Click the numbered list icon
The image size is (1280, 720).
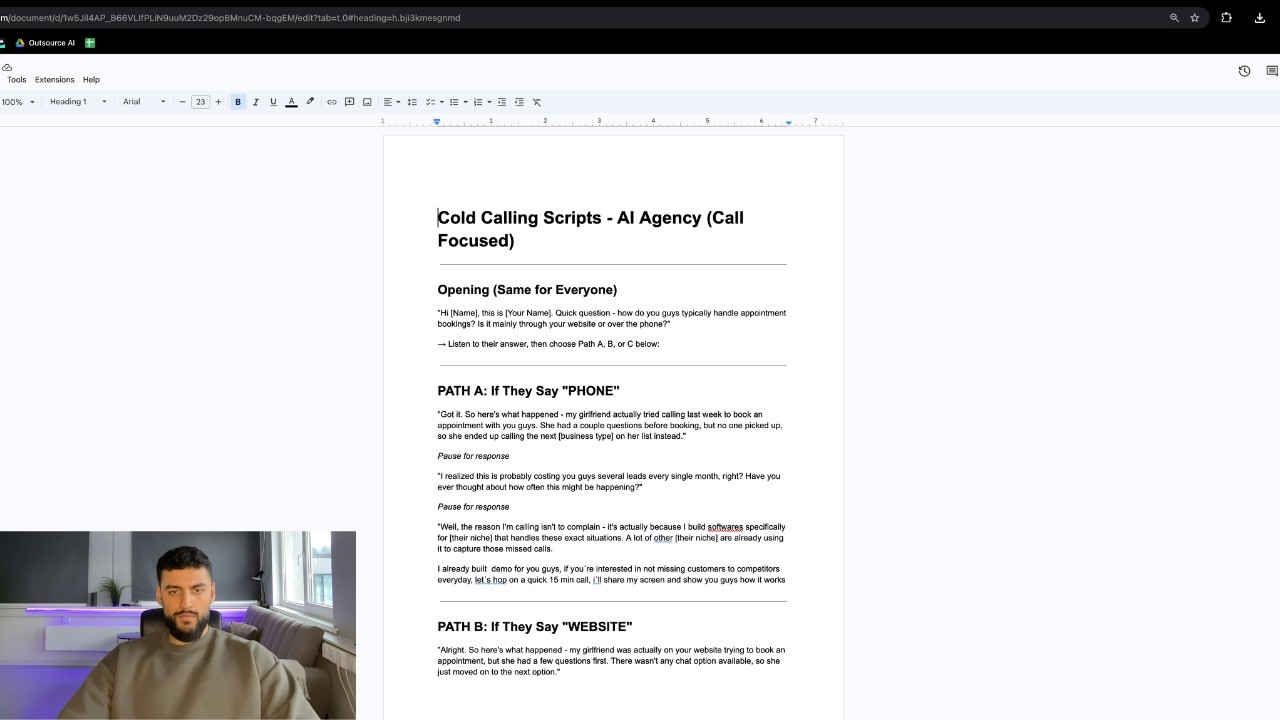478,102
